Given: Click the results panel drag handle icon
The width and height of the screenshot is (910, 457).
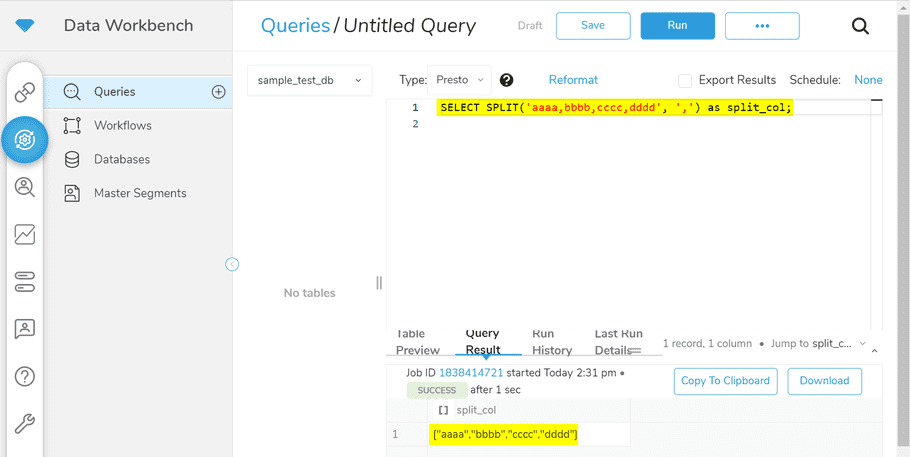Looking at the screenshot, I should click(637, 350).
